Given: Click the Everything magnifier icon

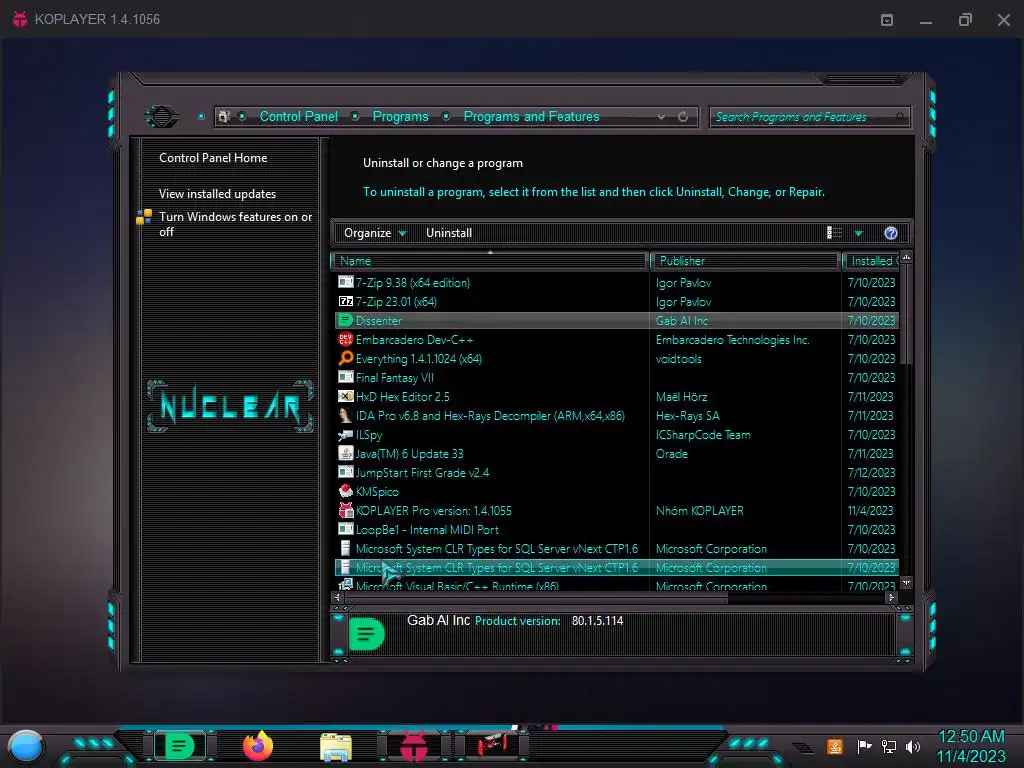Looking at the screenshot, I should pos(345,358).
